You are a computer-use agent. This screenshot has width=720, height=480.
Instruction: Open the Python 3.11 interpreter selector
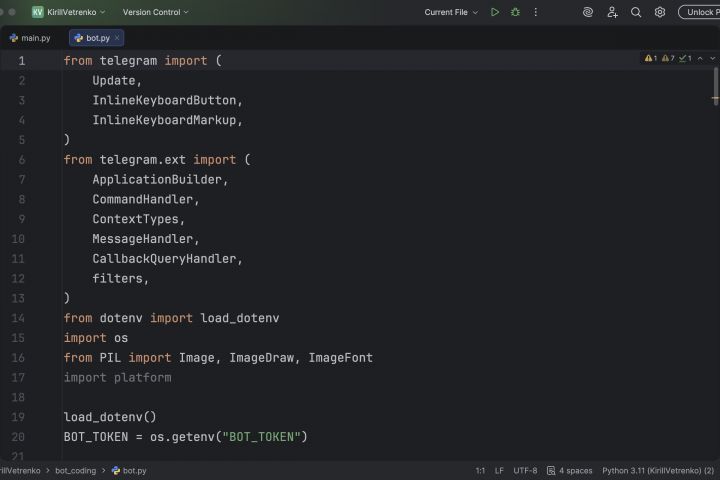coord(658,471)
